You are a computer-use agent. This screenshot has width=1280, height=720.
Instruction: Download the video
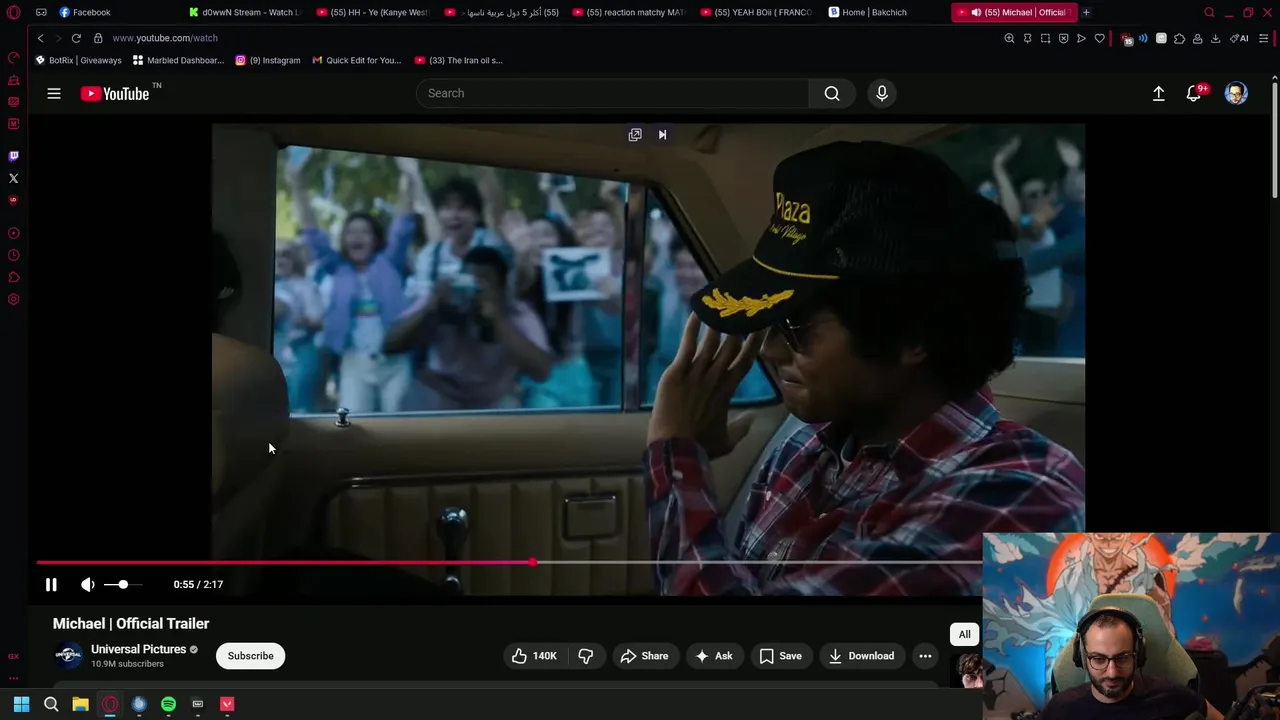[x=861, y=656]
